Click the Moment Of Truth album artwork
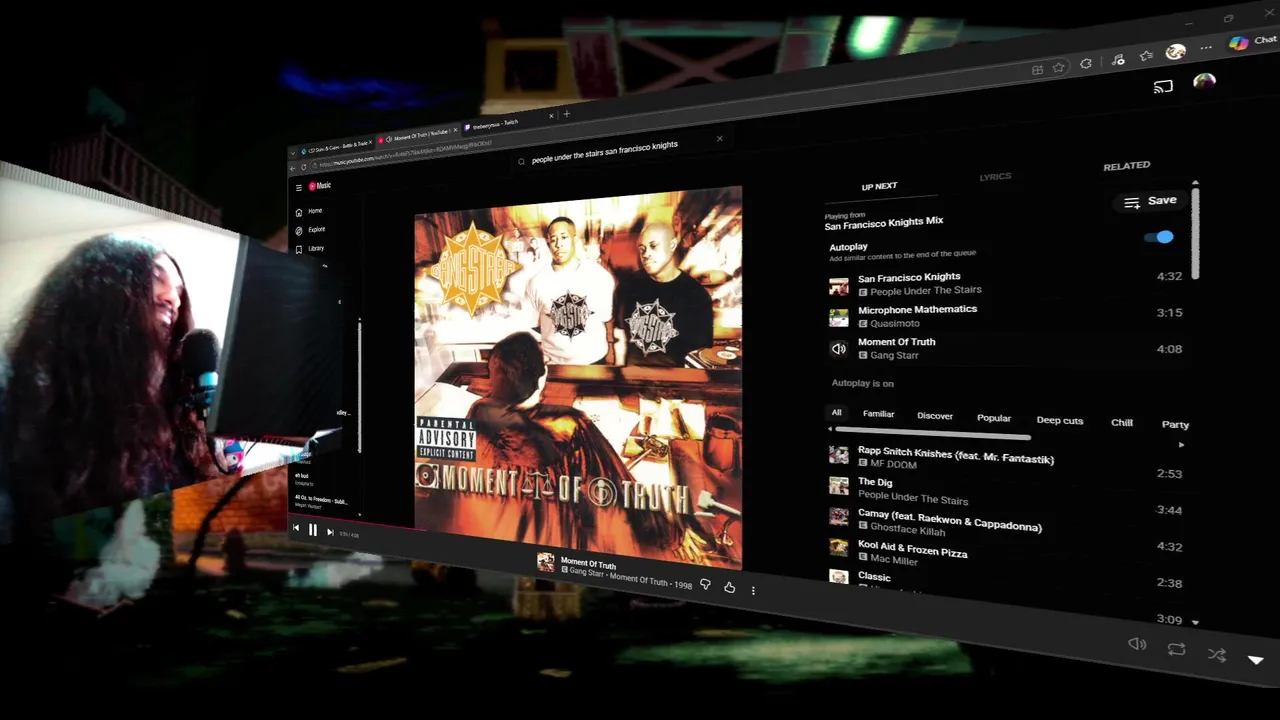Screen dimensions: 1280x720 [578, 378]
